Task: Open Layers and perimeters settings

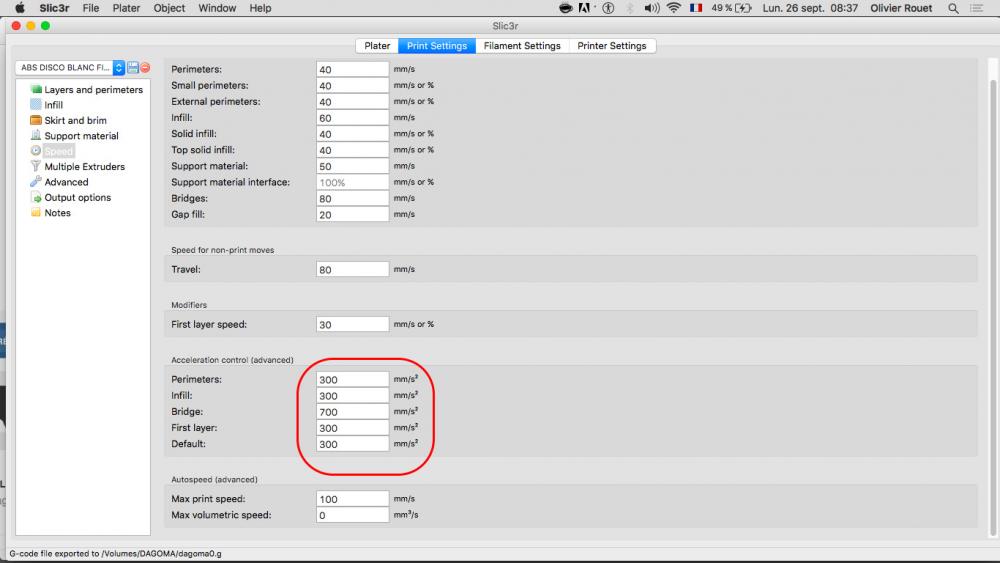Action: (x=93, y=90)
